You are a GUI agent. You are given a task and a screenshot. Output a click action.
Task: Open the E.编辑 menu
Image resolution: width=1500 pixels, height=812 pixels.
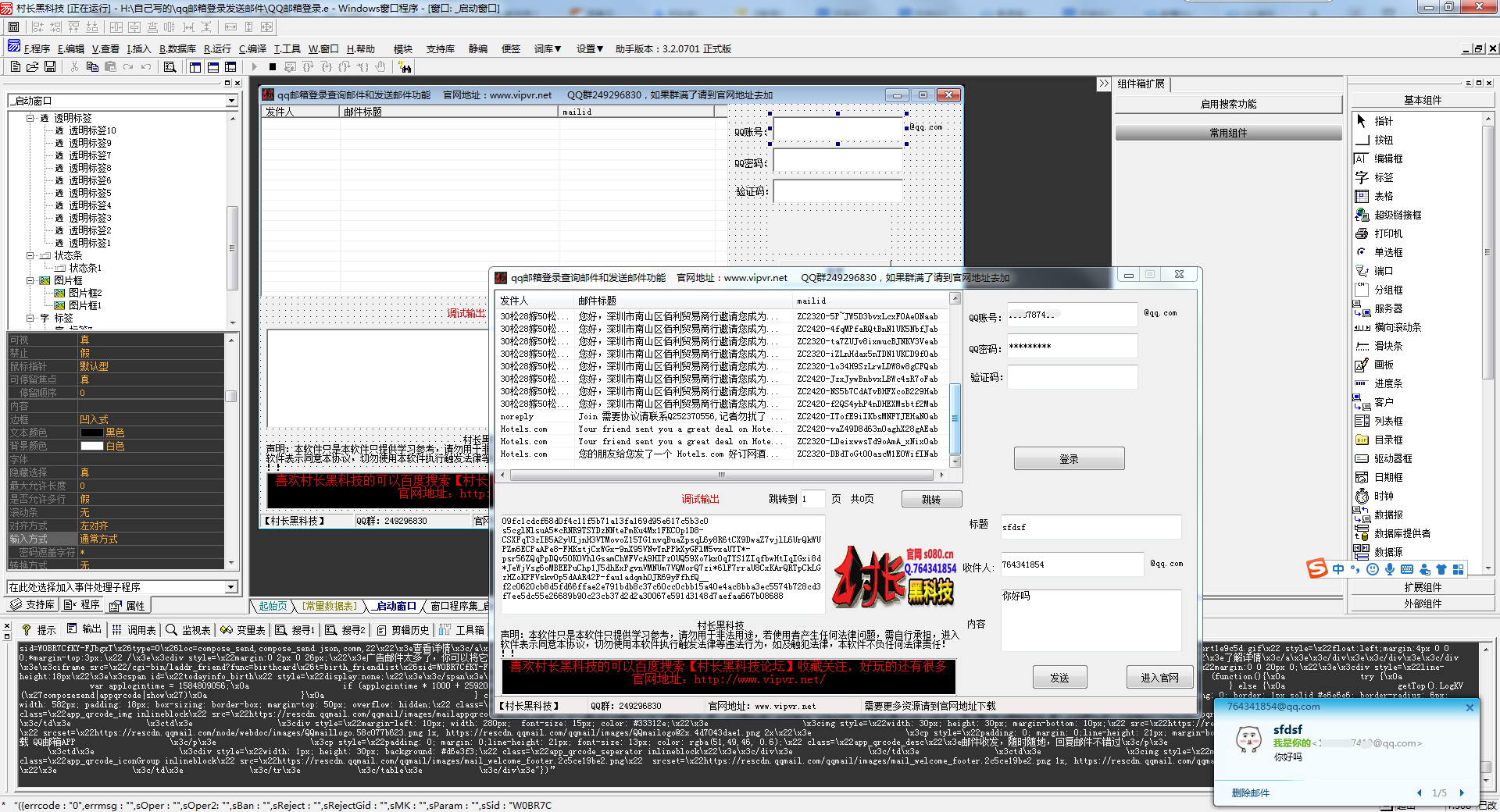(x=71, y=48)
